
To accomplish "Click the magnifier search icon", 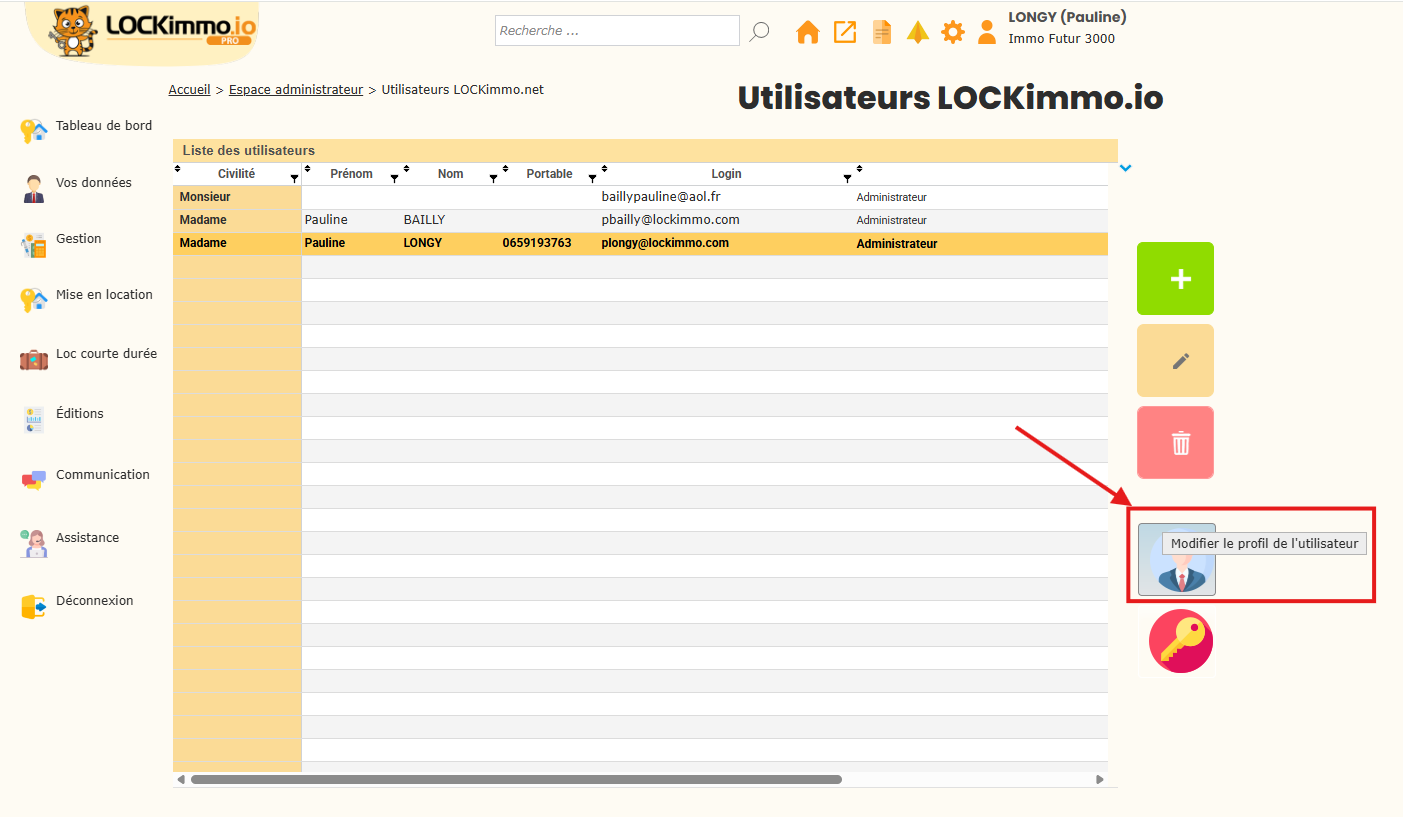I will tap(760, 32).
